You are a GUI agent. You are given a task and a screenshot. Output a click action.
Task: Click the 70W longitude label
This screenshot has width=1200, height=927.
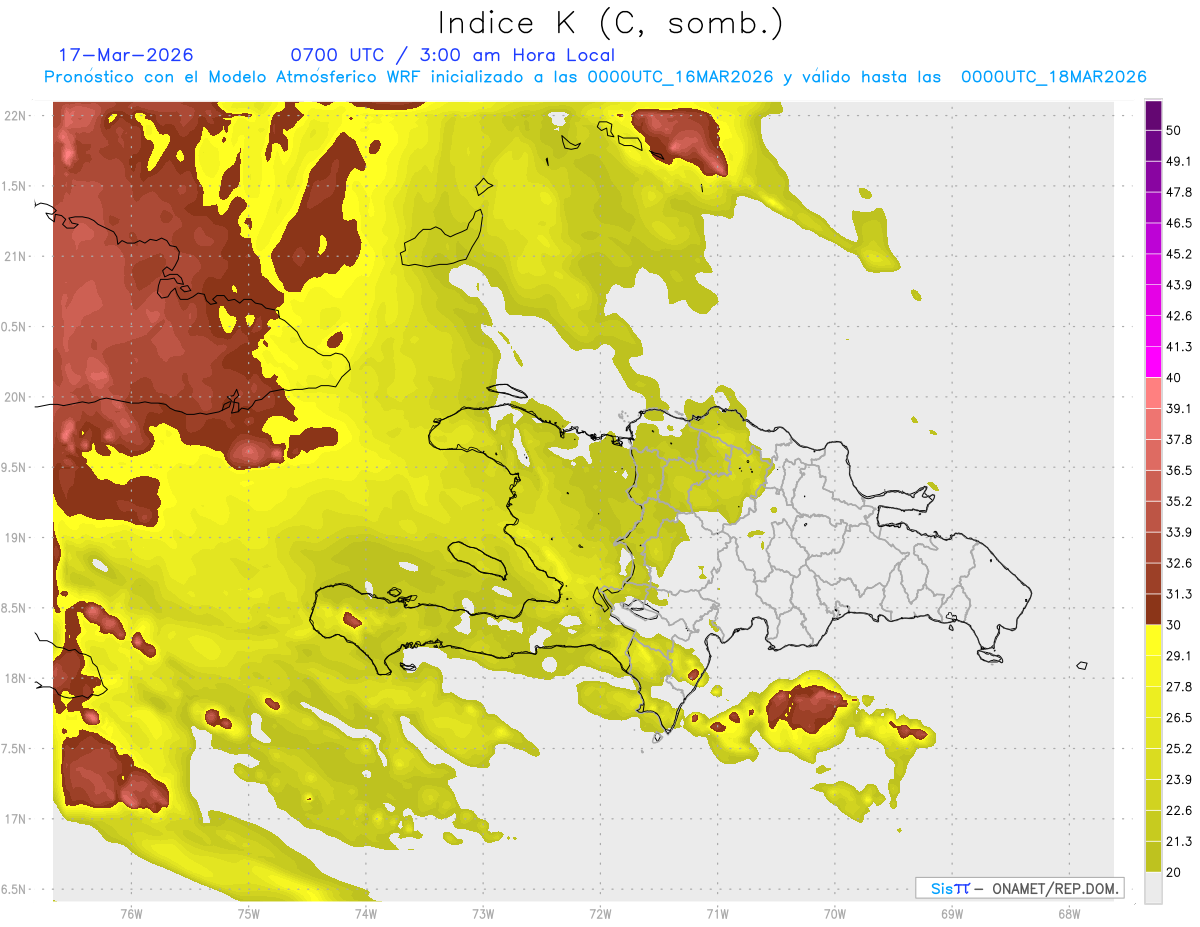point(834,914)
